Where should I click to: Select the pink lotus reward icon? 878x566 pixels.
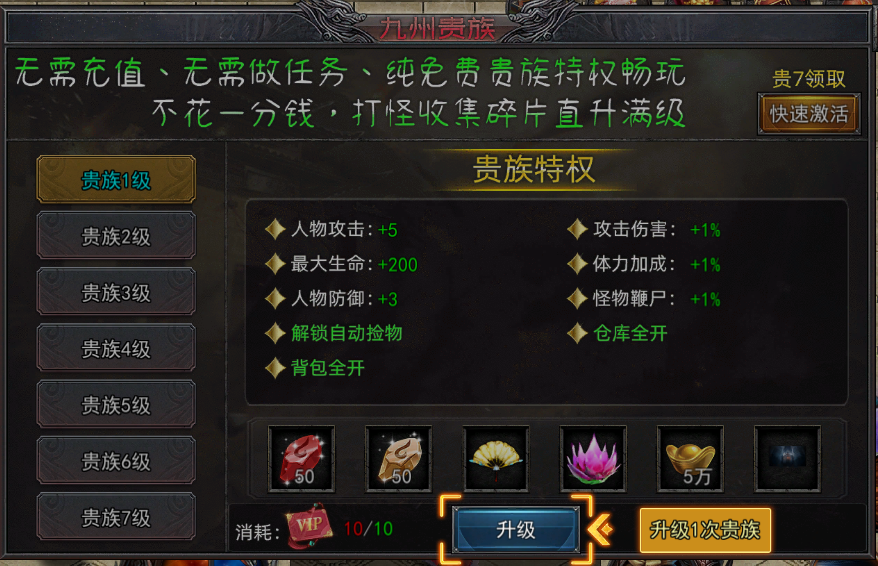(593, 459)
